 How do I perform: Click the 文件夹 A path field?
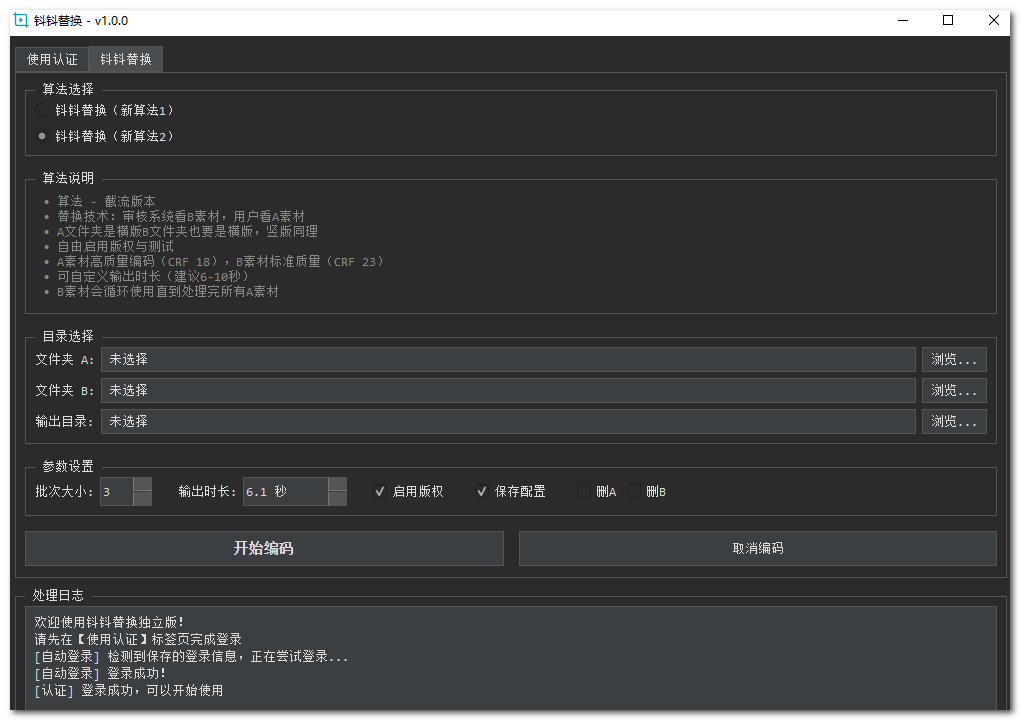508,359
